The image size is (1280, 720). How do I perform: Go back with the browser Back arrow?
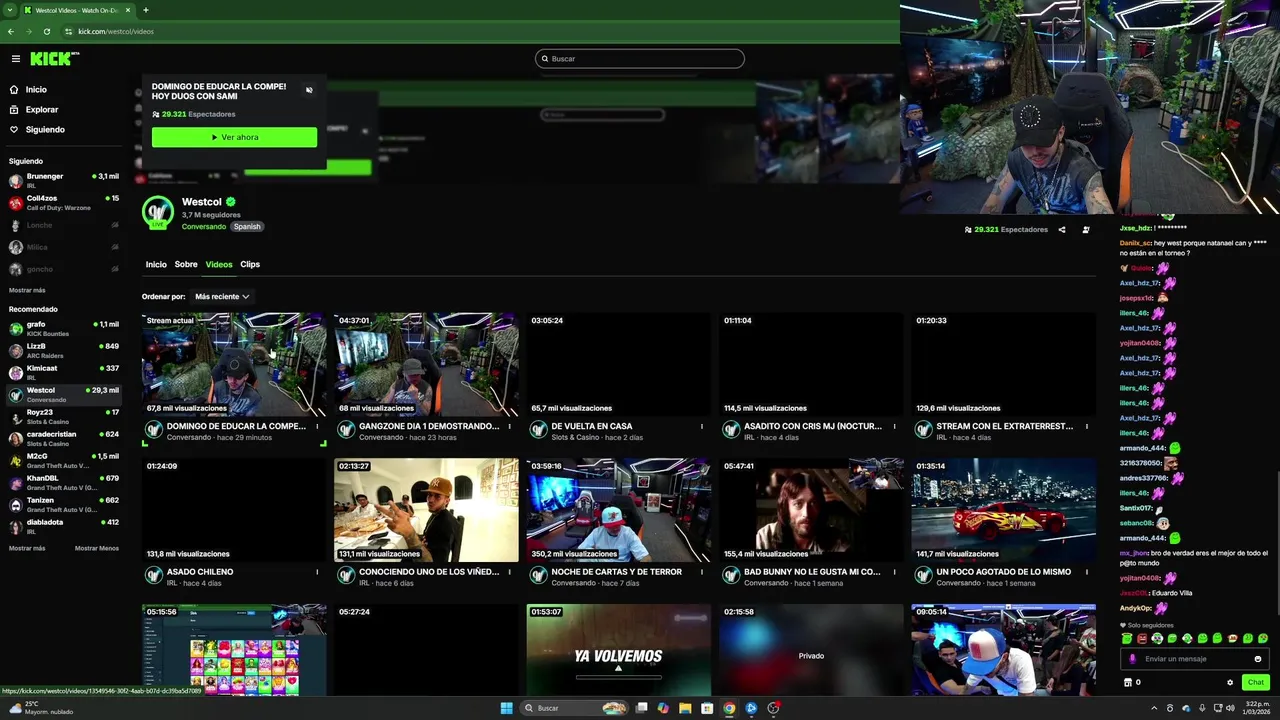(x=10, y=31)
